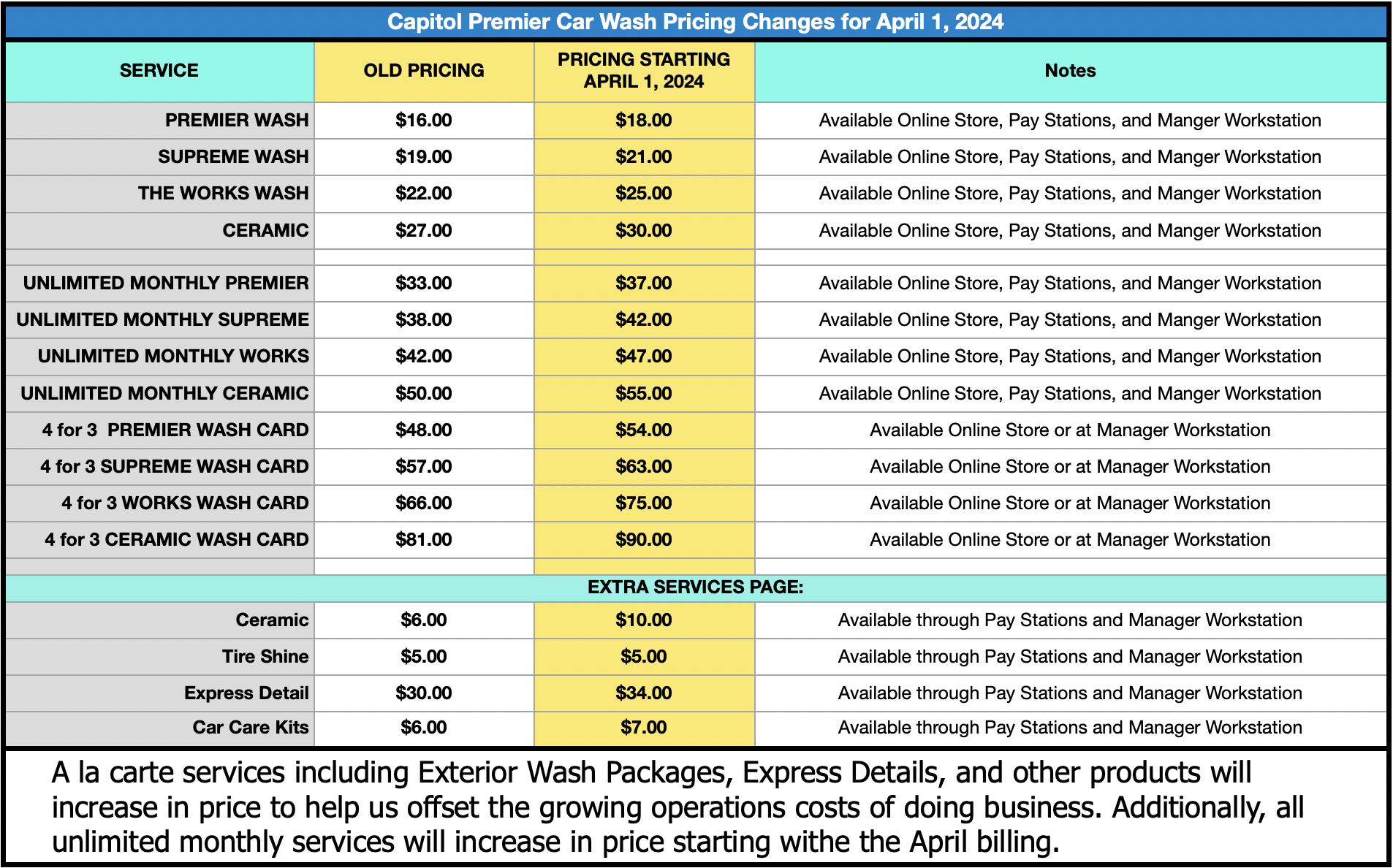Click old price $42.00 for Unlimited Monthly Works

pyautogui.click(x=424, y=357)
